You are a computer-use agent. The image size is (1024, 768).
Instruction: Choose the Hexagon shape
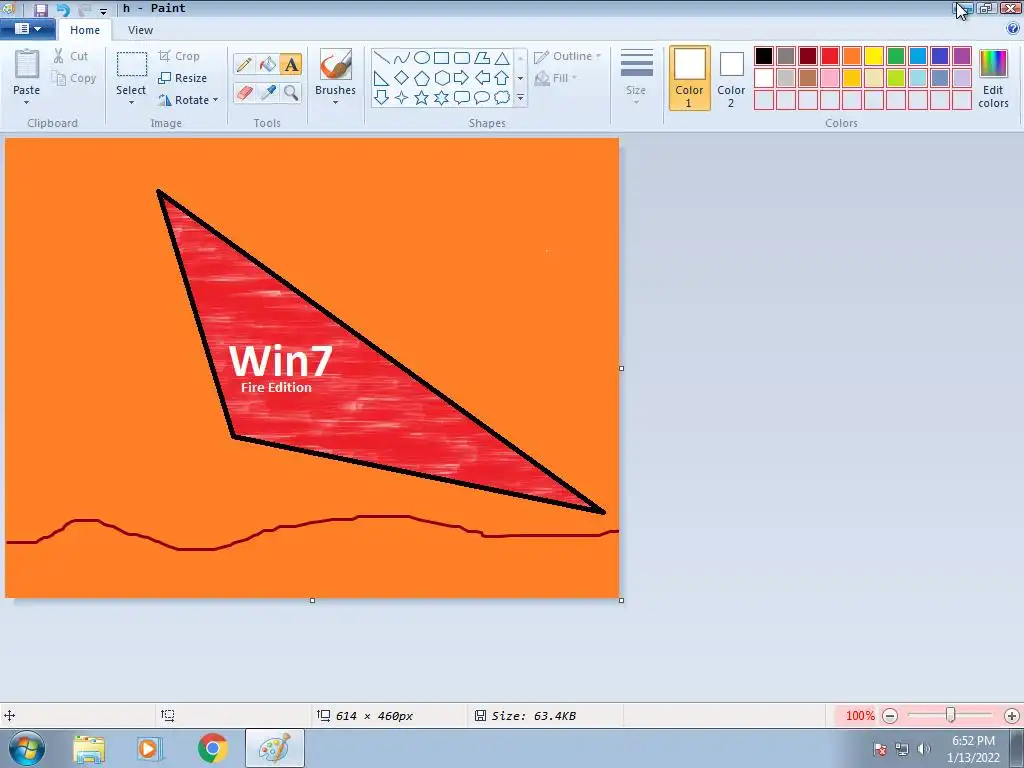coord(441,78)
